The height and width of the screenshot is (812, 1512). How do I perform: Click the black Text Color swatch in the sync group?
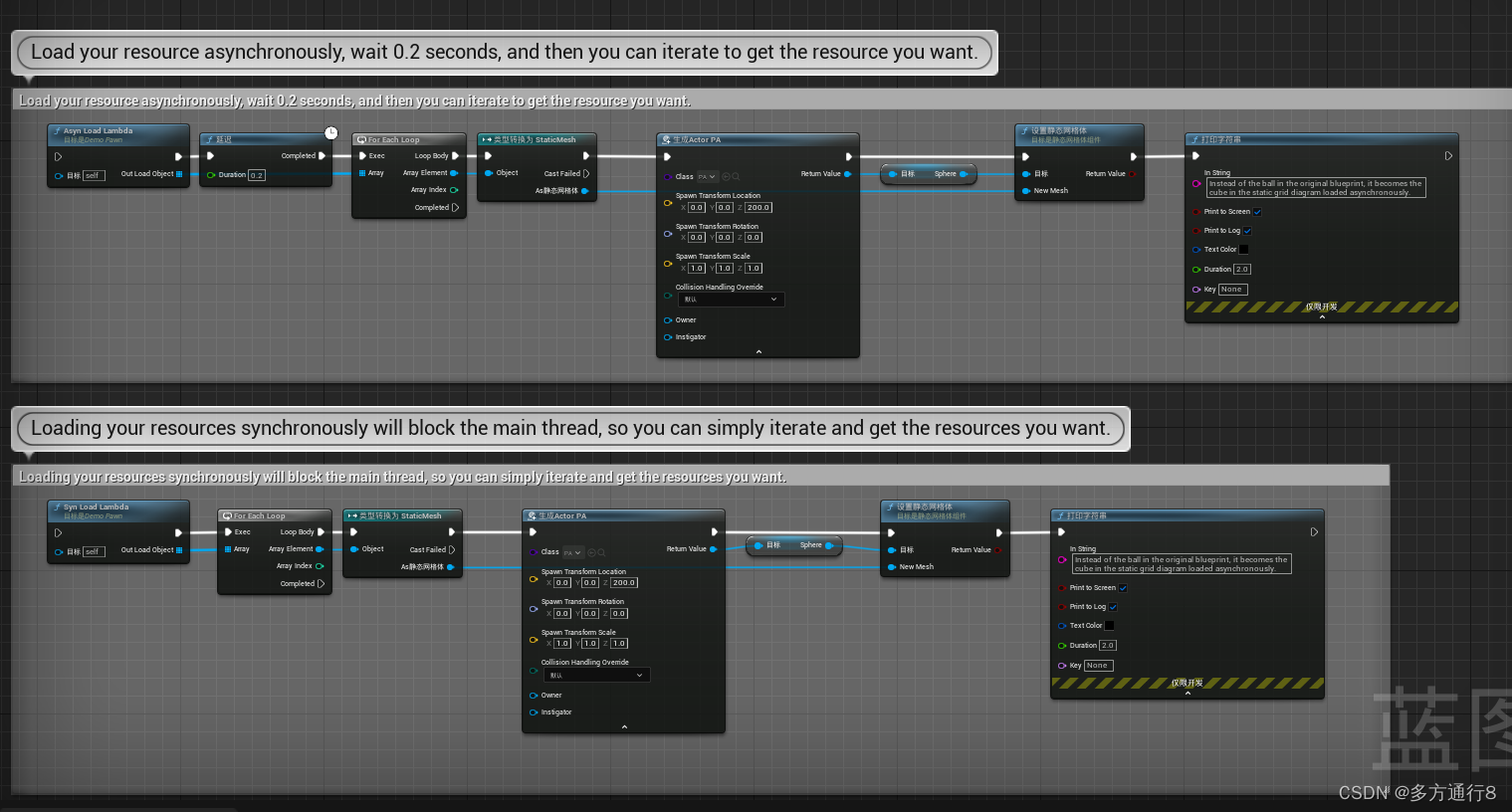coord(1109,626)
